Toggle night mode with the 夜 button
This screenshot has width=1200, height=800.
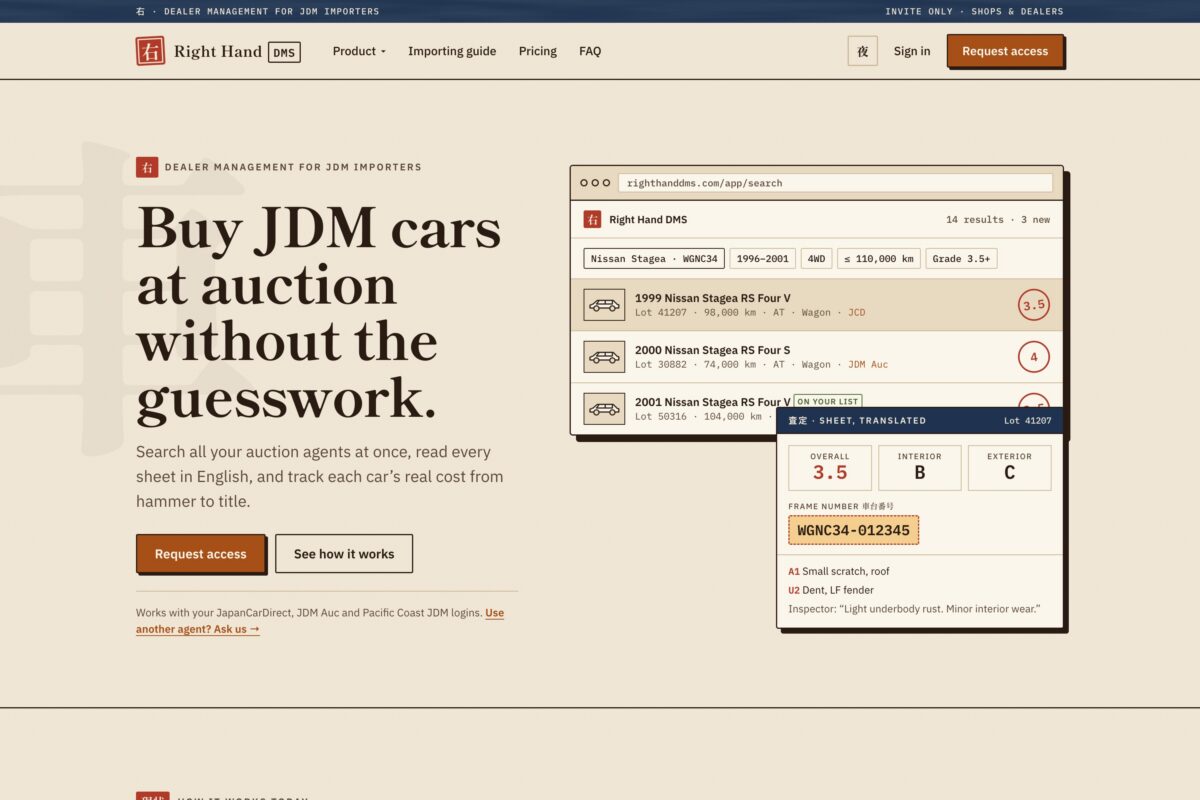tap(862, 51)
